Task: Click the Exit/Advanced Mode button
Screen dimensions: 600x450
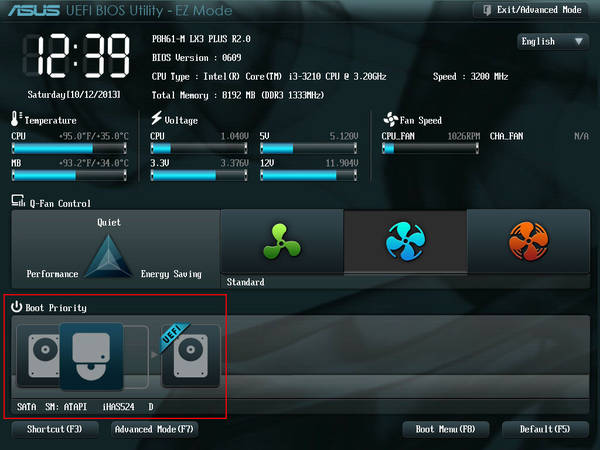Action: pos(531,10)
